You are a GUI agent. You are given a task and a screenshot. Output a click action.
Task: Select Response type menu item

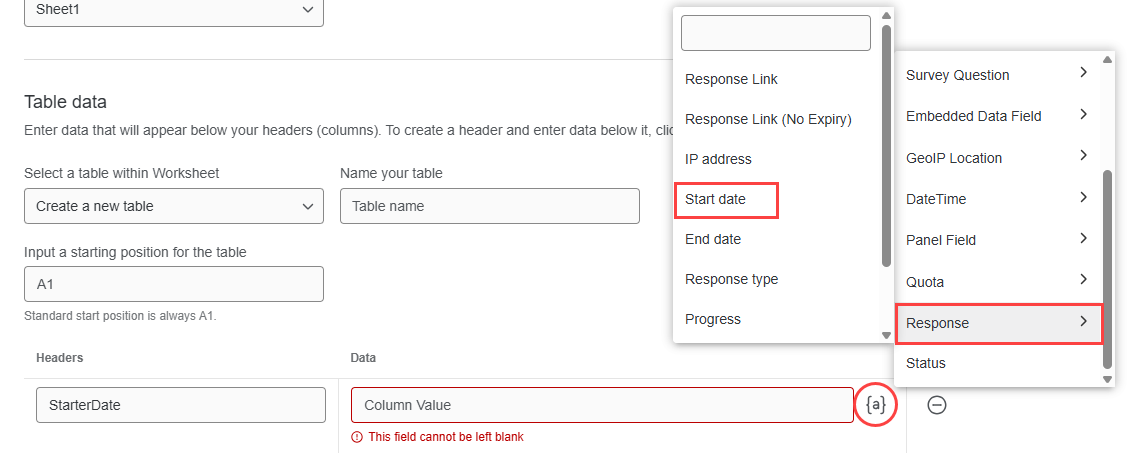point(732,279)
